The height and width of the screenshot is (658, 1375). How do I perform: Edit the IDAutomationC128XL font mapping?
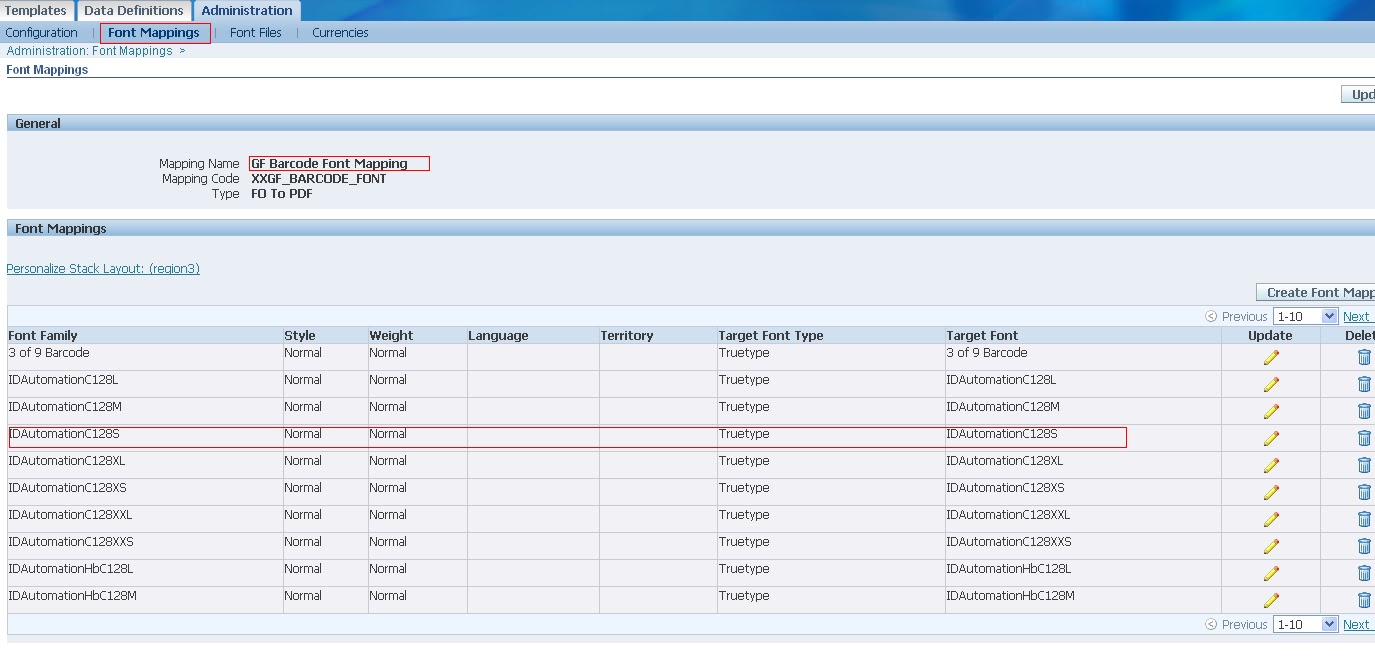click(1270, 464)
